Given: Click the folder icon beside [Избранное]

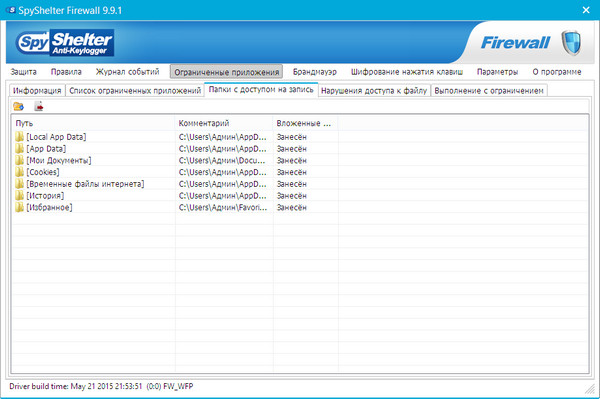Looking at the screenshot, I should (20, 208).
